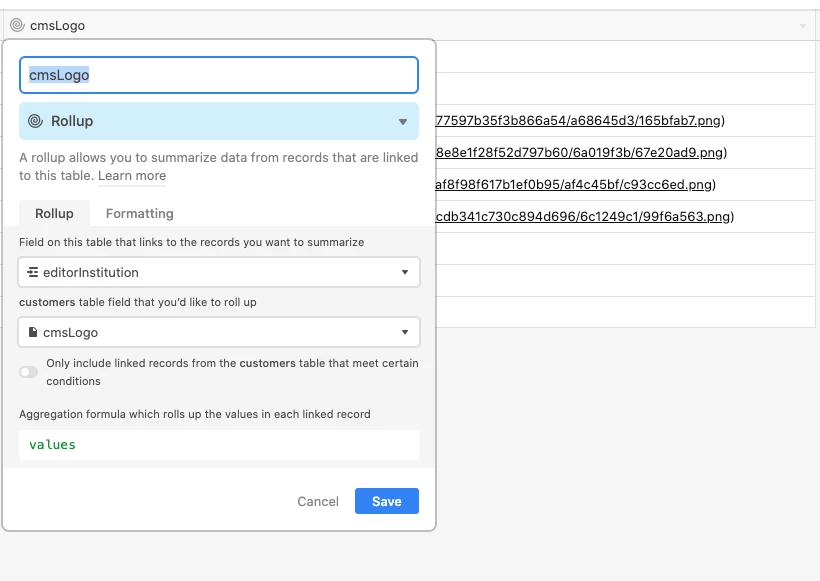Click the attachment file icon beside cmsLogo dropdown
The height and width of the screenshot is (581, 820).
pyautogui.click(x=33, y=332)
